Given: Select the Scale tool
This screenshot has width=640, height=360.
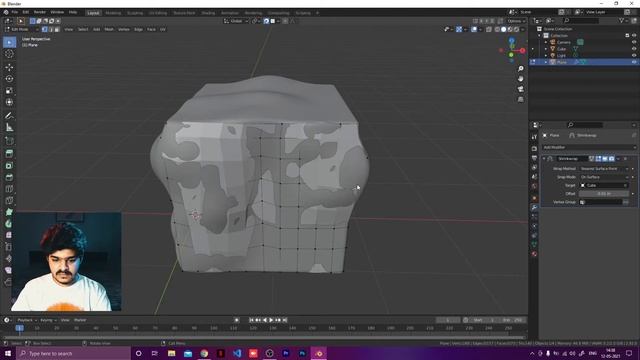Looking at the screenshot, I should click(9, 91).
